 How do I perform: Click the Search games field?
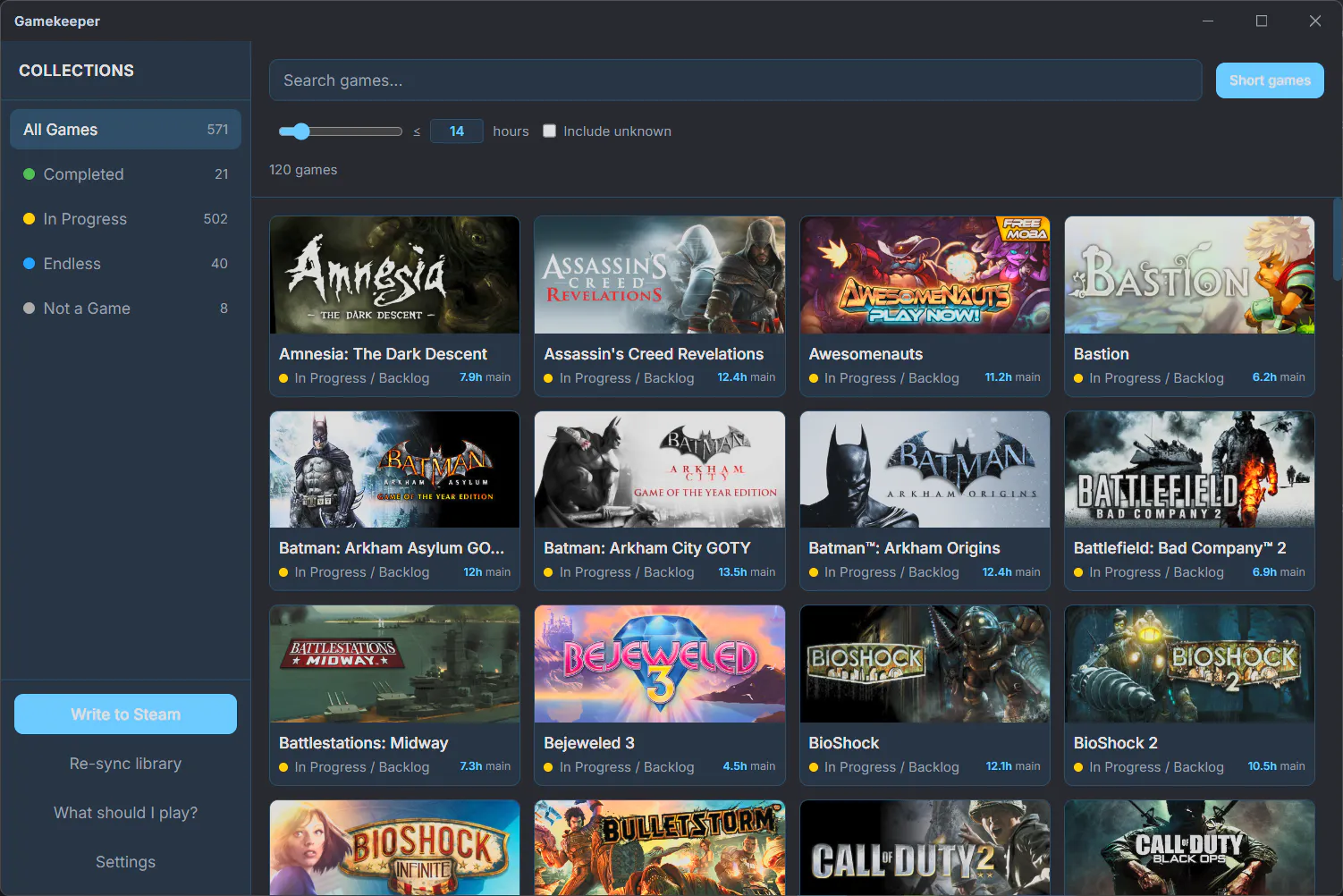[x=735, y=80]
